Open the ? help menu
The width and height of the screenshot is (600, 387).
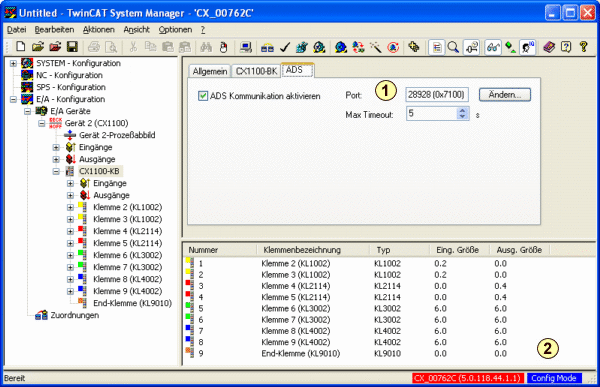click(203, 29)
